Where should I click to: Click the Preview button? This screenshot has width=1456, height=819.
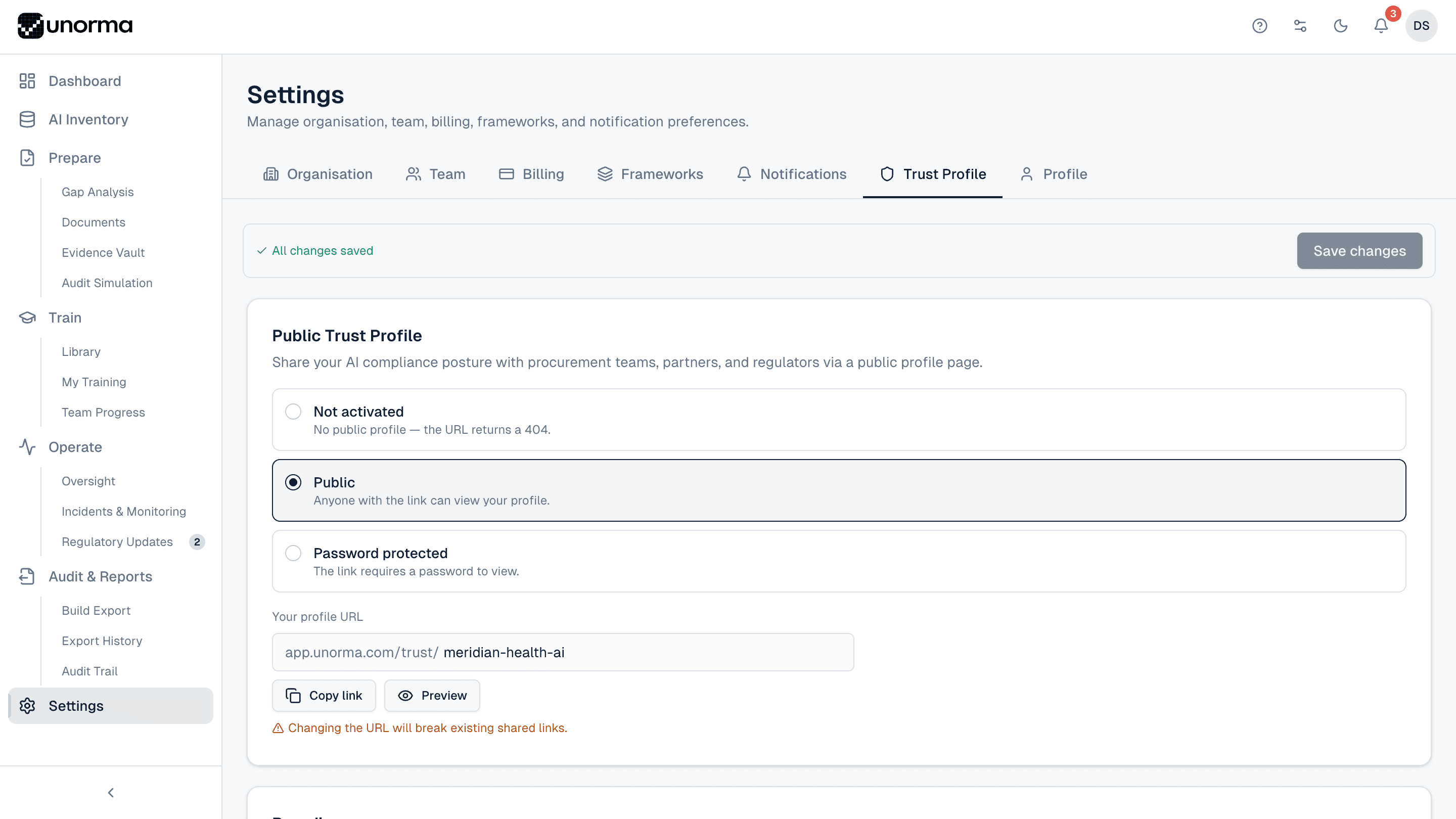coord(432,695)
